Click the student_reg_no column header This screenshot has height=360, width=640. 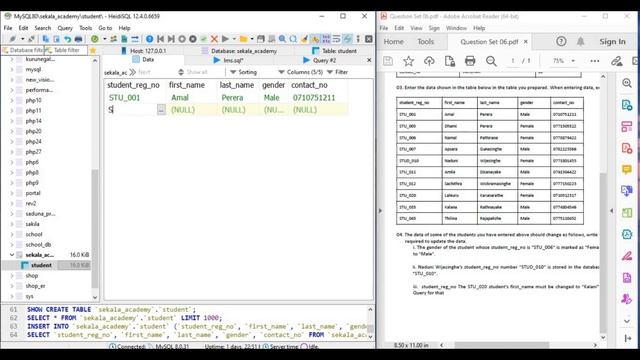tap(133, 85)
